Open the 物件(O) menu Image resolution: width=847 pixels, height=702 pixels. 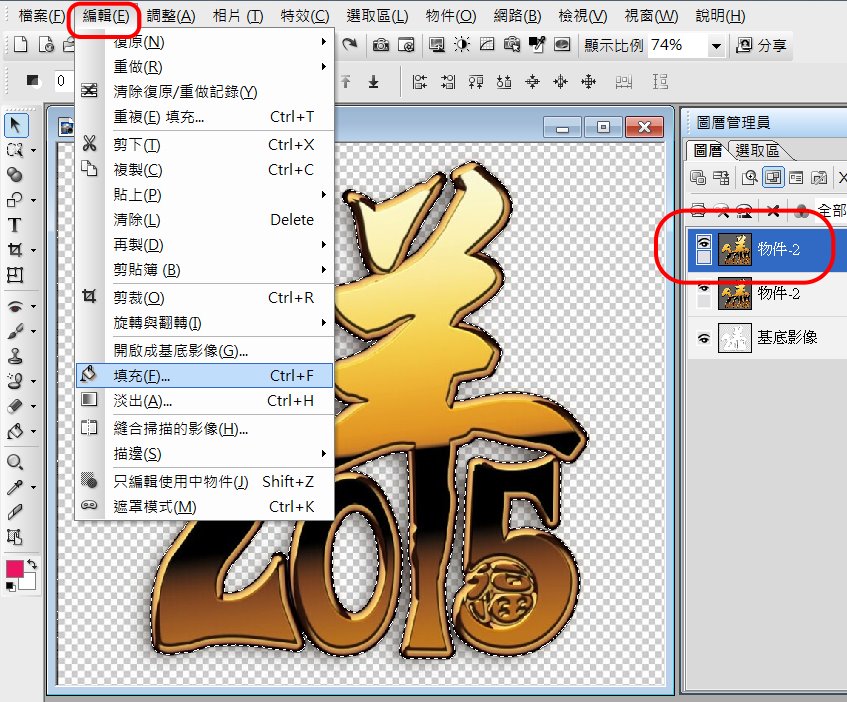click(x=451, y=16)
